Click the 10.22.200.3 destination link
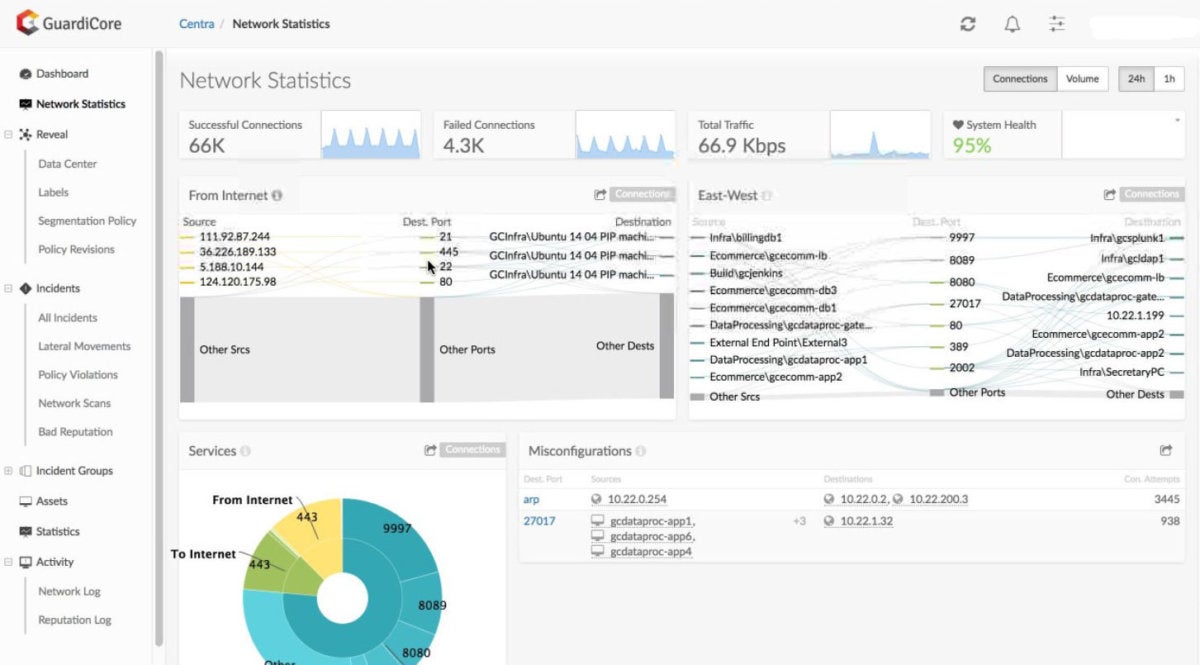The width and height of the screenshot is (1200, 665). (938, 499)
